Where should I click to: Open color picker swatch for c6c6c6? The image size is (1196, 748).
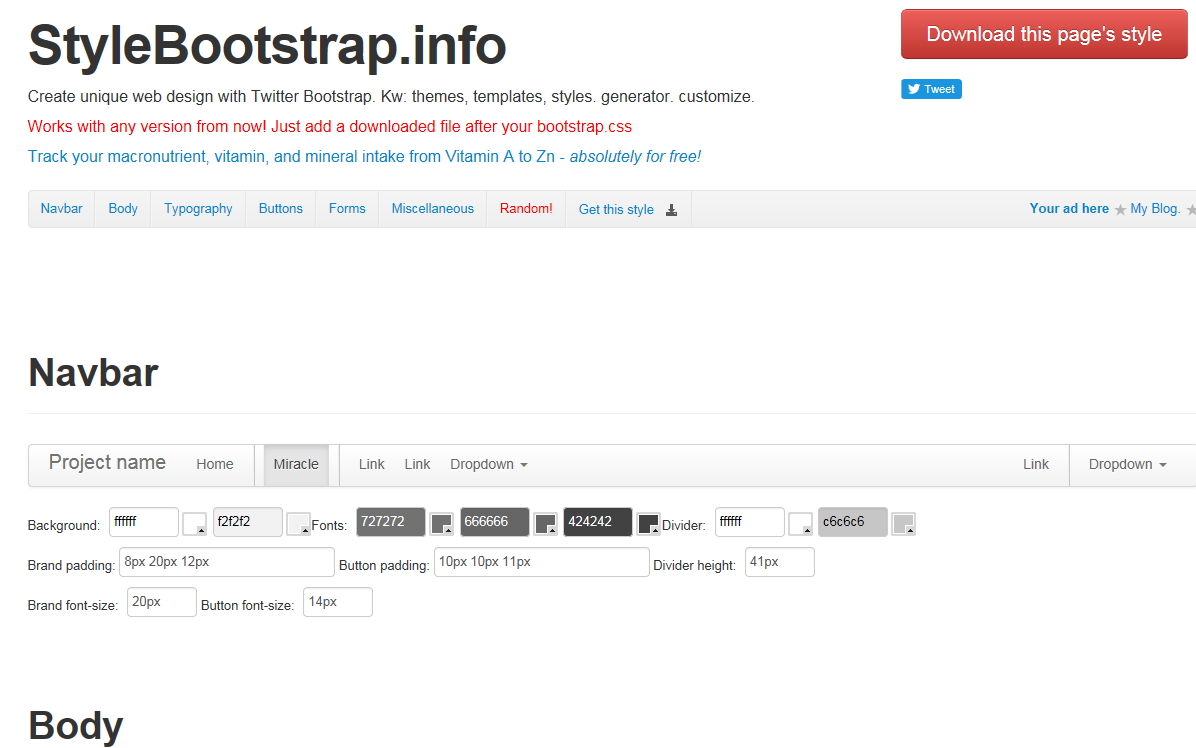pos(904,524)
